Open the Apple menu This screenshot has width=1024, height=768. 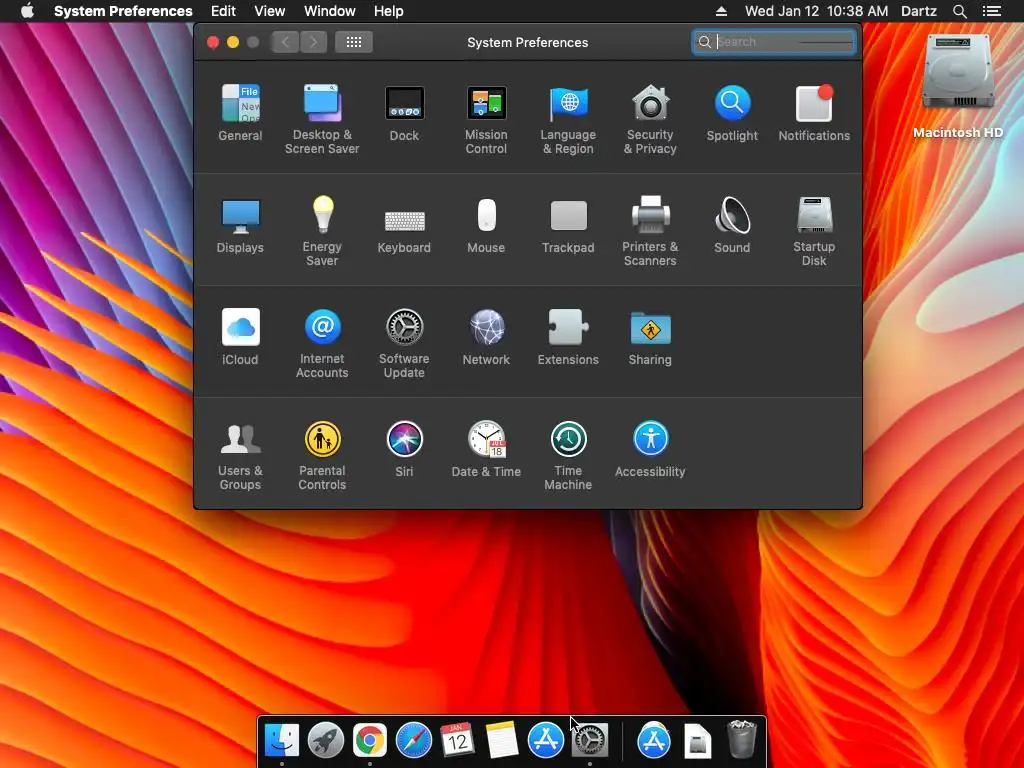click(x=27, y=11)
